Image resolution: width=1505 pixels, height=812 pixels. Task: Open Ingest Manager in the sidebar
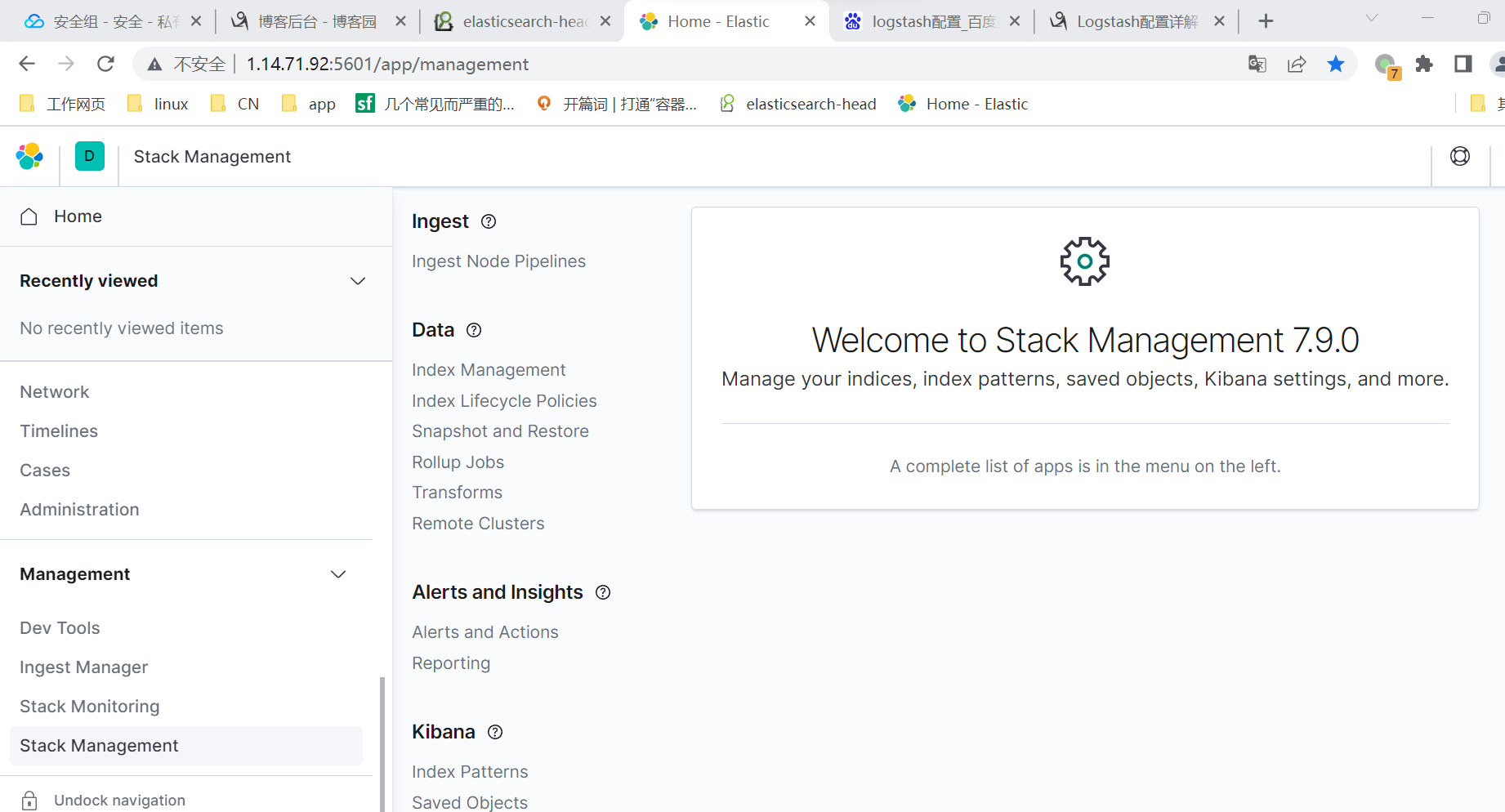[x=83, y=667]
